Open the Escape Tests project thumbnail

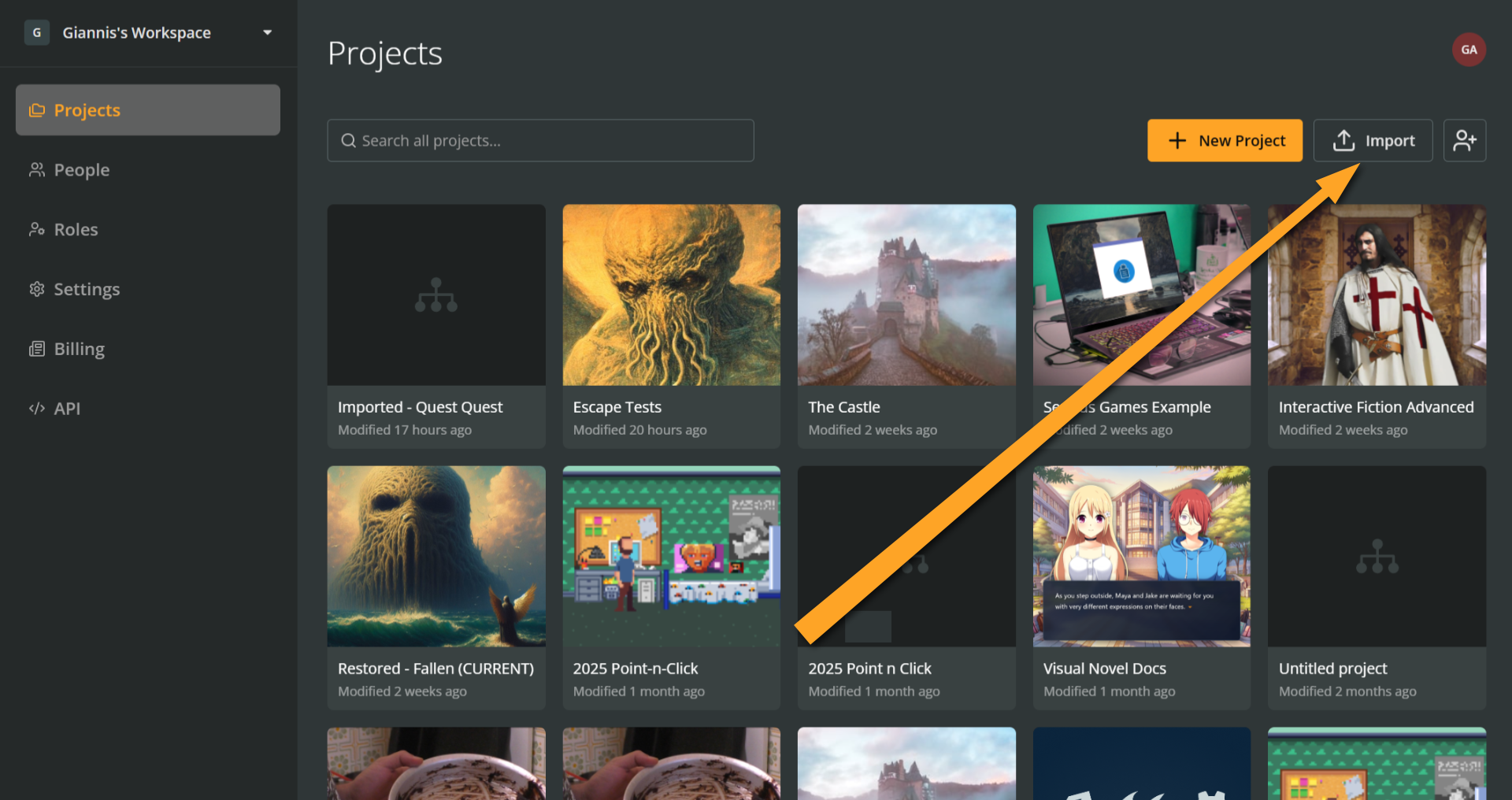coord(671,295)
